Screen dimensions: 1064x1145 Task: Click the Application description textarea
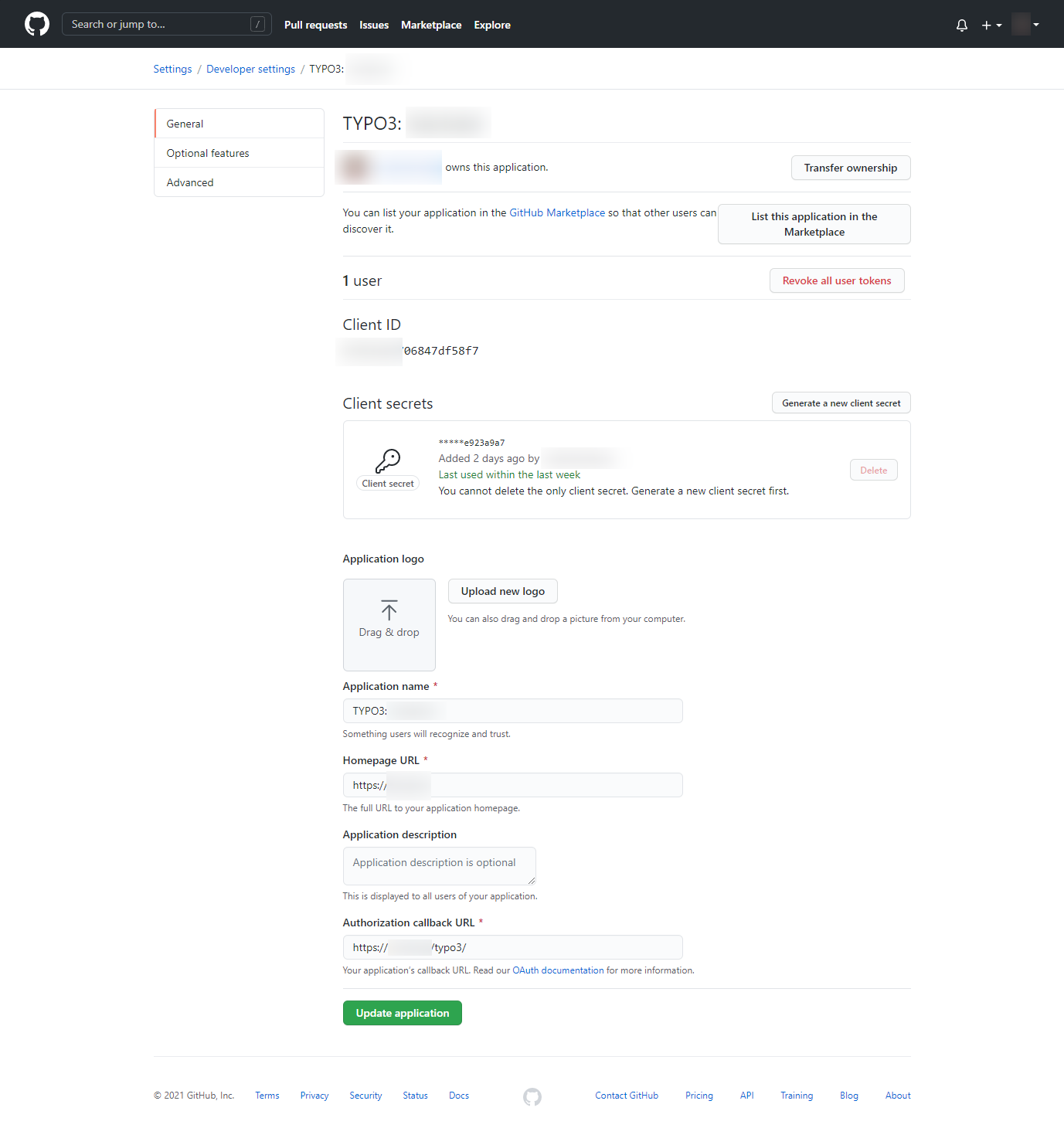coord(440,866)
